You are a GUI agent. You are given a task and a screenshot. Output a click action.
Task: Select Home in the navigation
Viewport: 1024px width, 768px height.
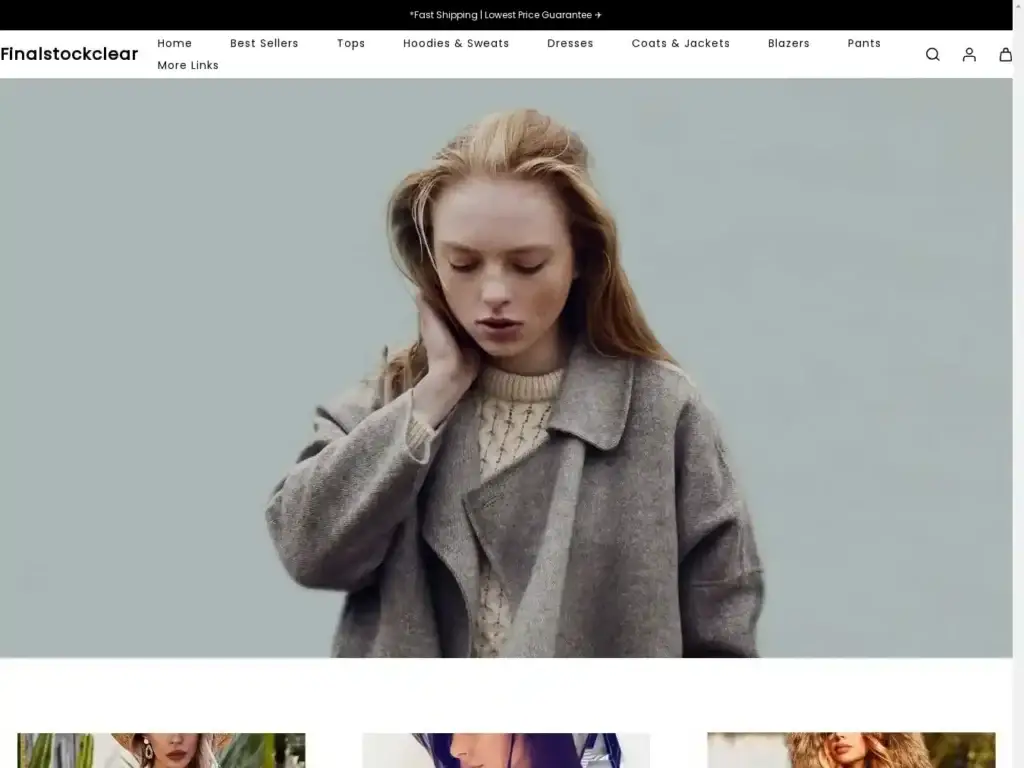coord(174,43)
